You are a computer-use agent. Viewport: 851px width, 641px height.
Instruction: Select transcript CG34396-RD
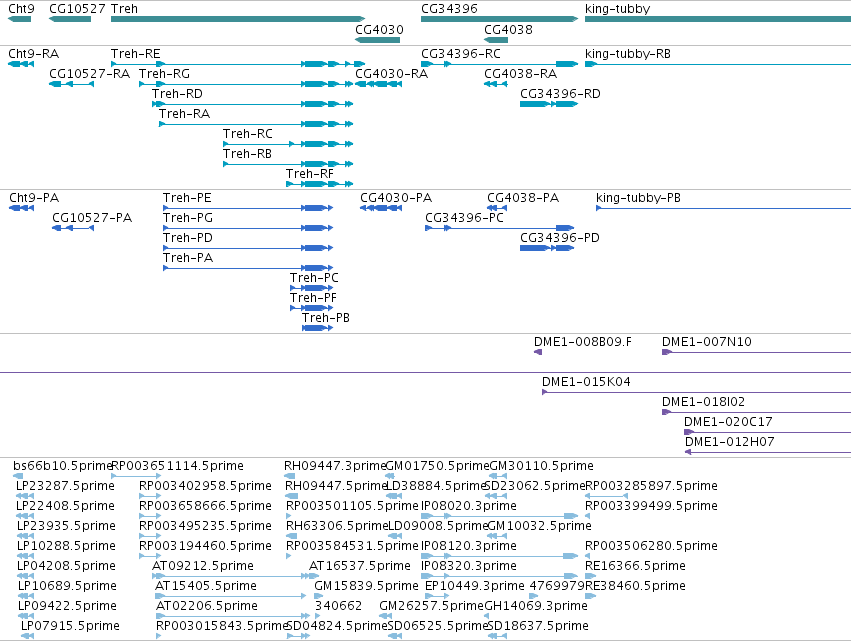pos(549,104)
